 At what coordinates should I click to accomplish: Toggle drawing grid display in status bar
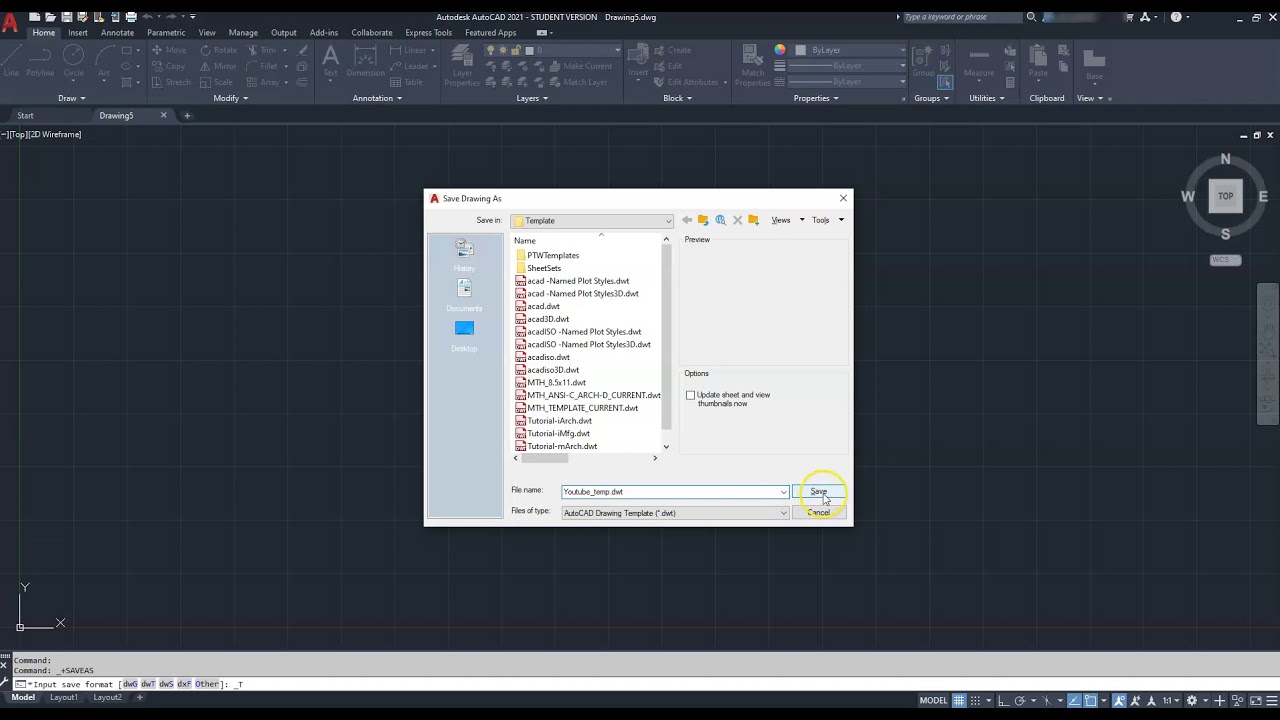pos(959,700)
